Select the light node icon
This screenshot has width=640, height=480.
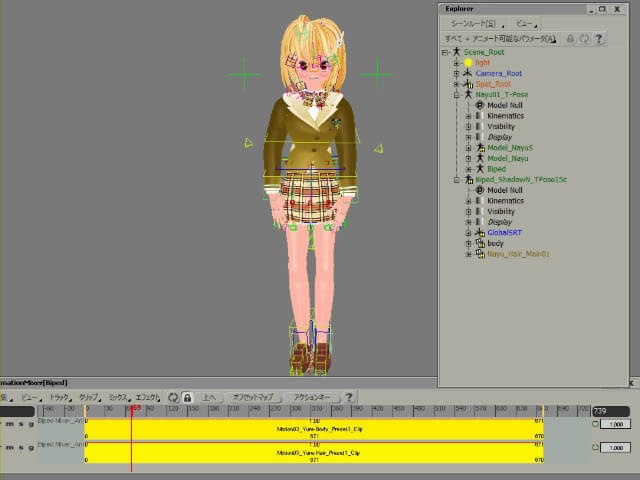(x=468, y=62)
